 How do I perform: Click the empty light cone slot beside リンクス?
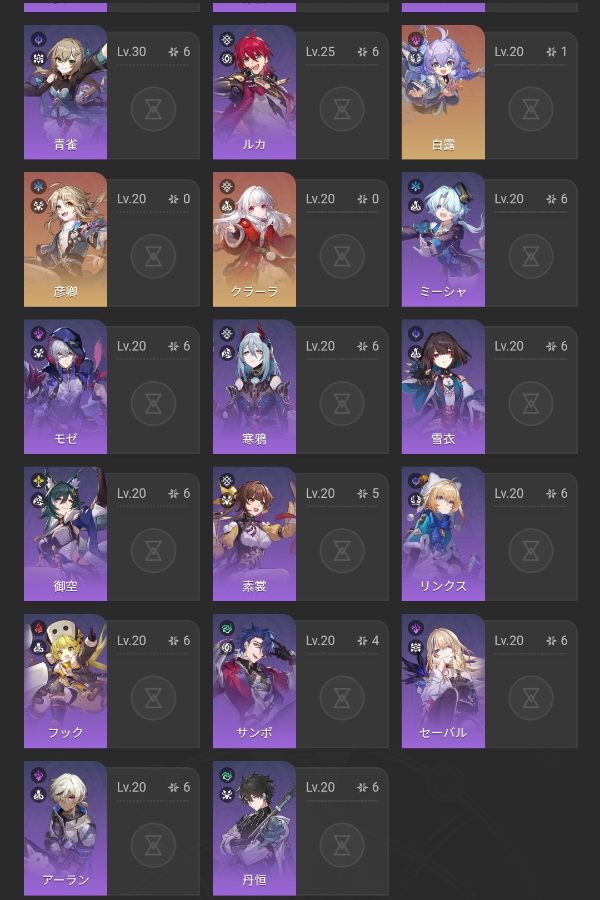tap(531, 550)
